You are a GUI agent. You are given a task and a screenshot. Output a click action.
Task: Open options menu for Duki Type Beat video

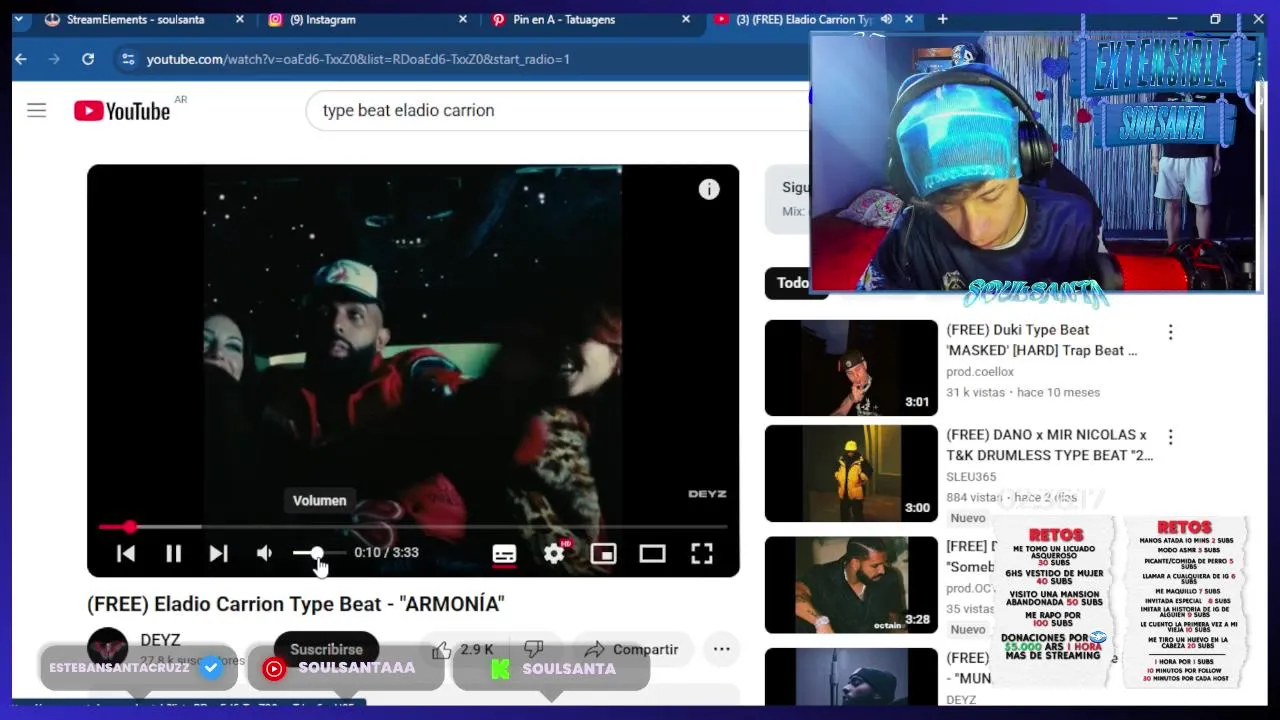tap(1170, 332)
